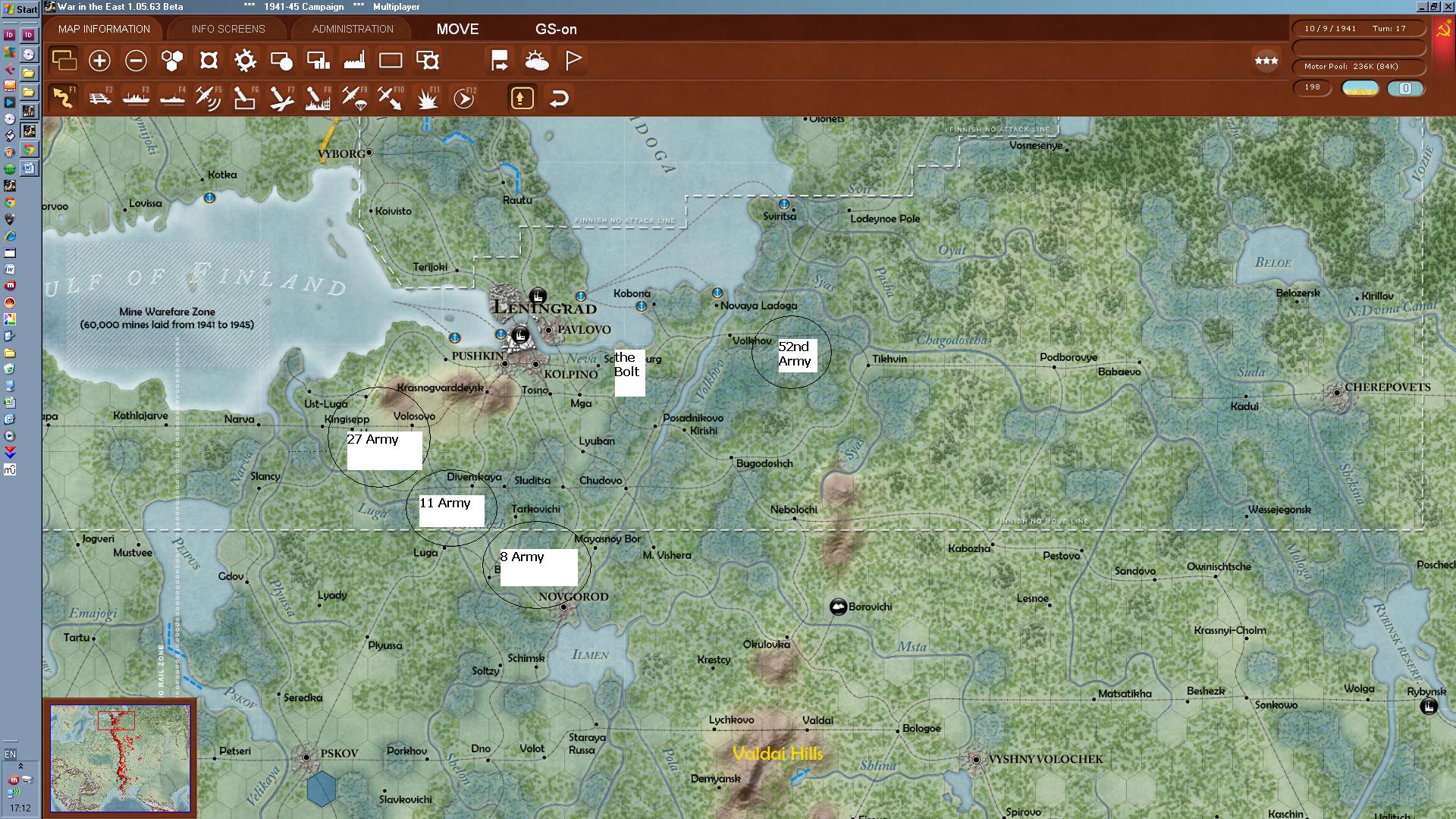The height and width of the screenshot is (819, 1456).
Task: Click the port anchor icon near Kotka
Action: [x=209, y=197]
